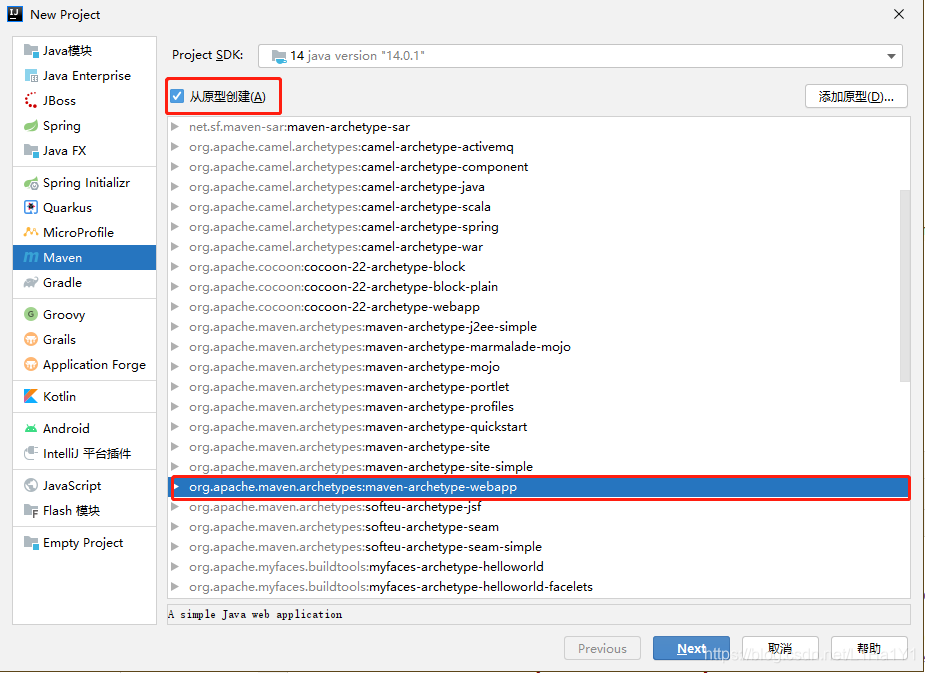Image resolution: width=925 pixels, height=673 pixels.
Task: Click the Gradle elephant icon
Action: click(x=31, y=283)
